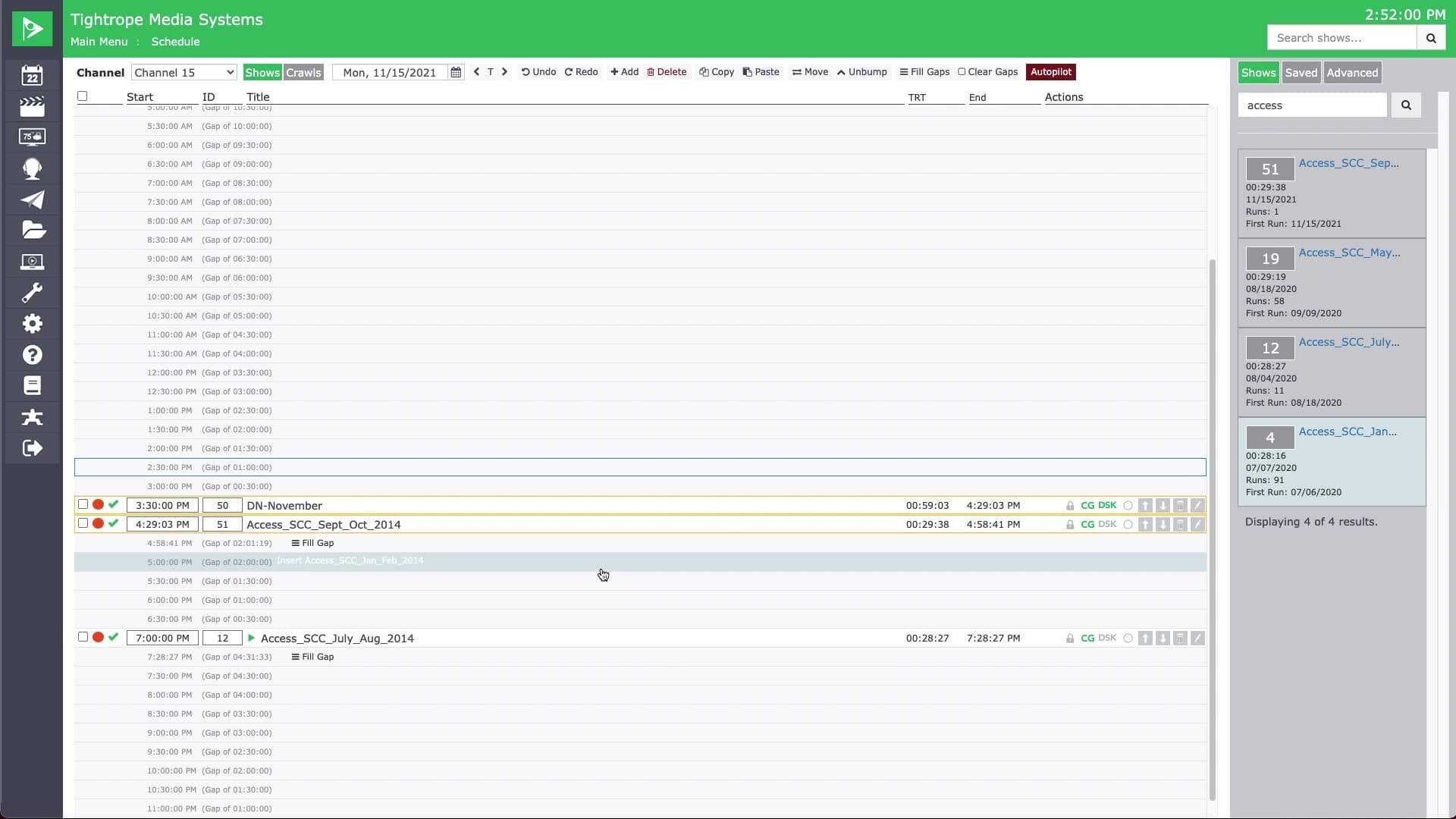Edit Access_SCC_Sept_Oct_2014 with pencil icon
The height and width of the screenshot is (819, 1456).
point(1197,525)
